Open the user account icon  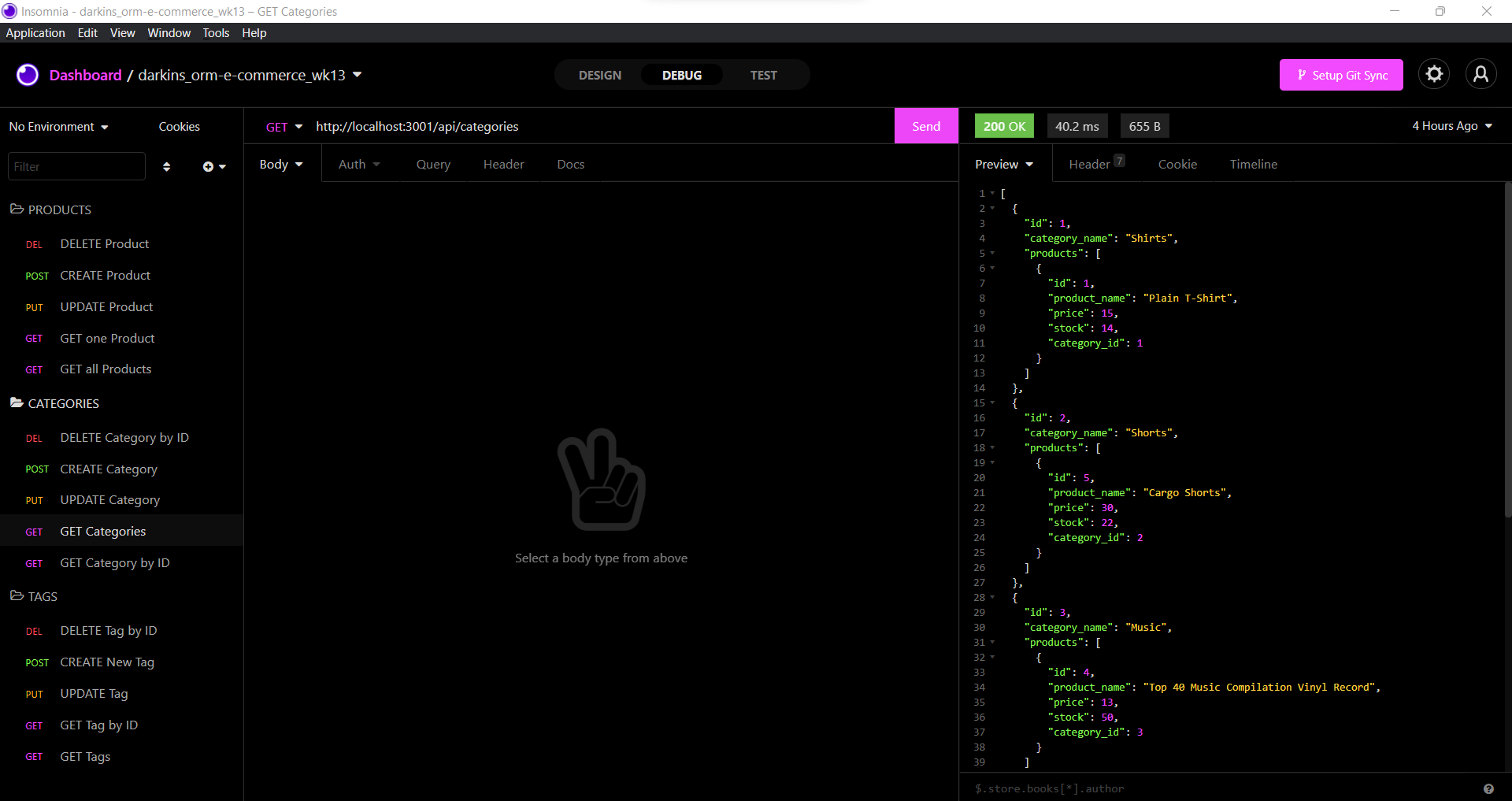pos(1481,73)
